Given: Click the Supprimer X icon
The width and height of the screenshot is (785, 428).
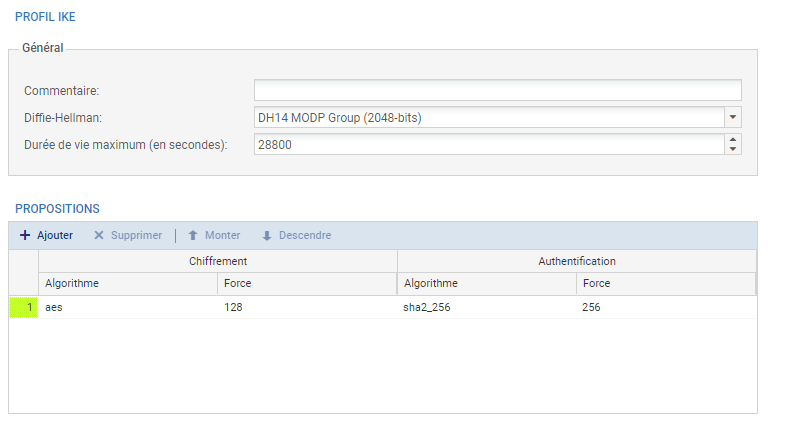Looking at the screenshot, I should click(99, 235).
